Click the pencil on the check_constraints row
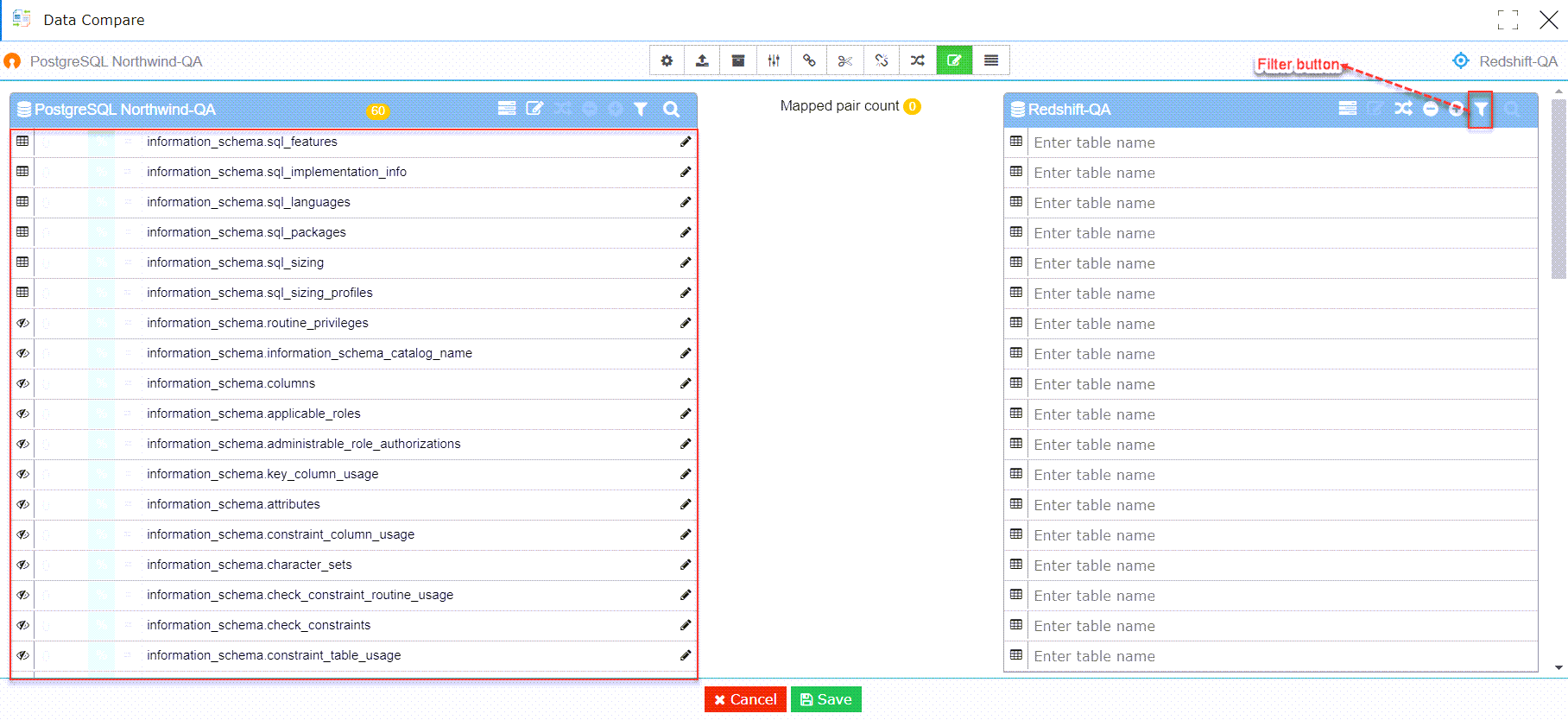The image size is (1568, 720). tap(686, 625)
